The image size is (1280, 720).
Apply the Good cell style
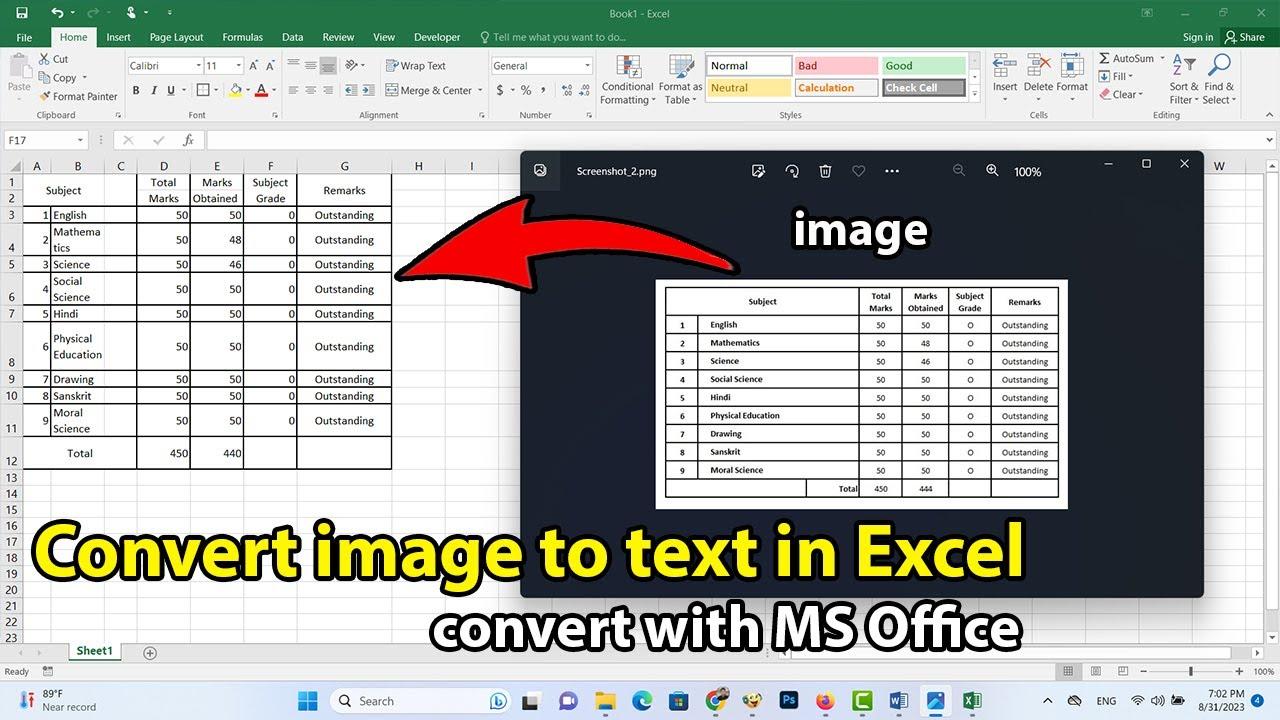pos(923,66)
